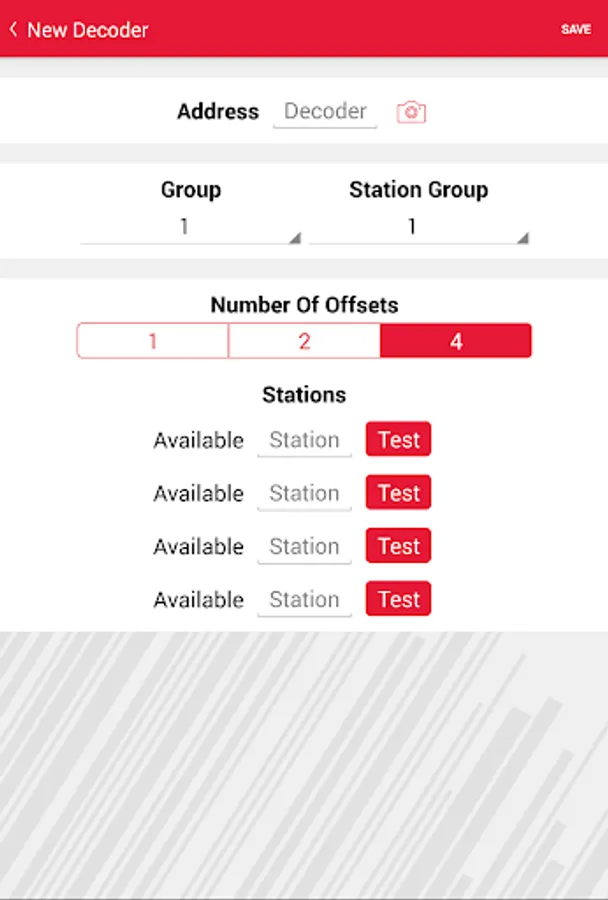The image size is (608, 900).
Task: Tap the New Decoder title text
Action: click(88, 30)
